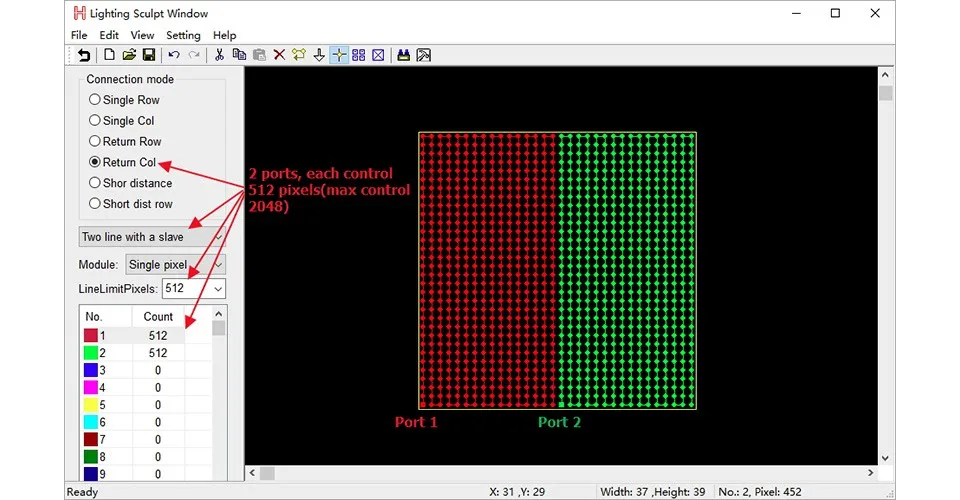Click Count 0 in row 3
Screen dimensions: 960x500
click(x=158, y=370)
